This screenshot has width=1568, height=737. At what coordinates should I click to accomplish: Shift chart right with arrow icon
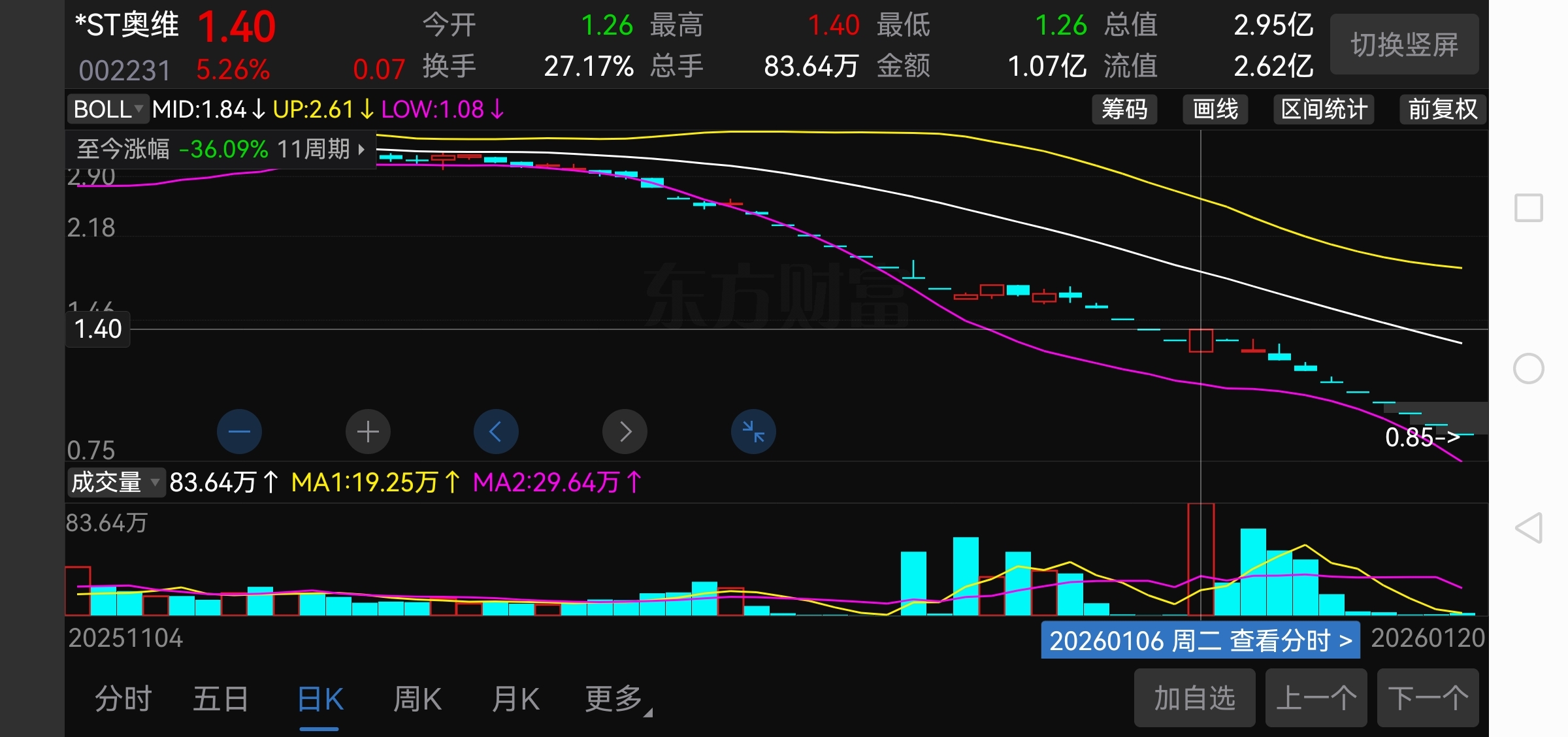point(625,431)
